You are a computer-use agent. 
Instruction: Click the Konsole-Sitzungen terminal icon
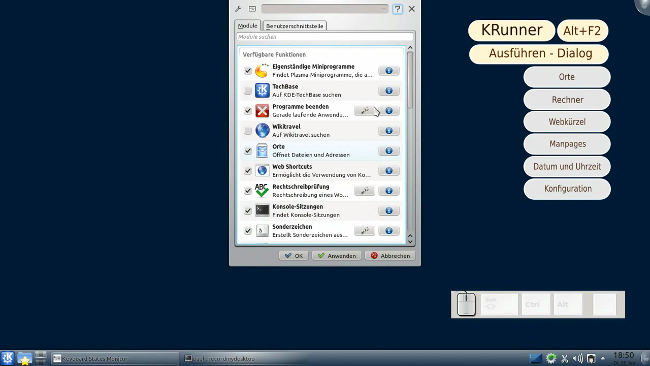pos(262,211)
